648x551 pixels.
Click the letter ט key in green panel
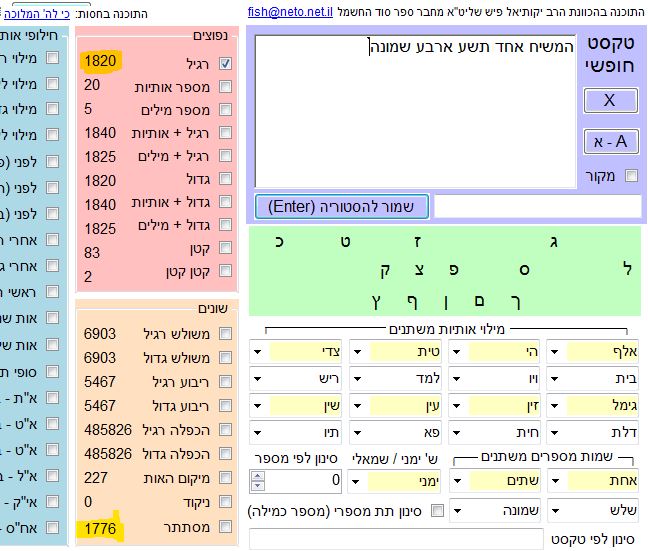[x=345, y=242]
